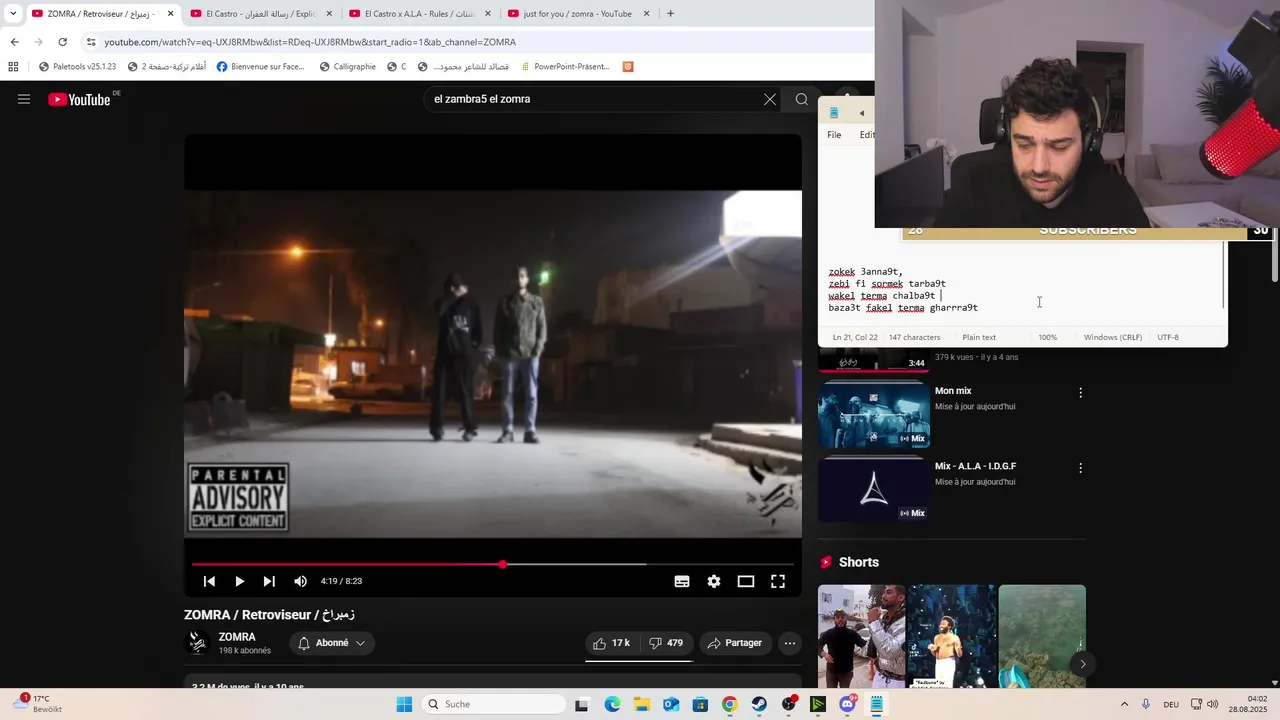Click the YouTube URL in the address bar
Screen dimensions: 1280x720
310,42
